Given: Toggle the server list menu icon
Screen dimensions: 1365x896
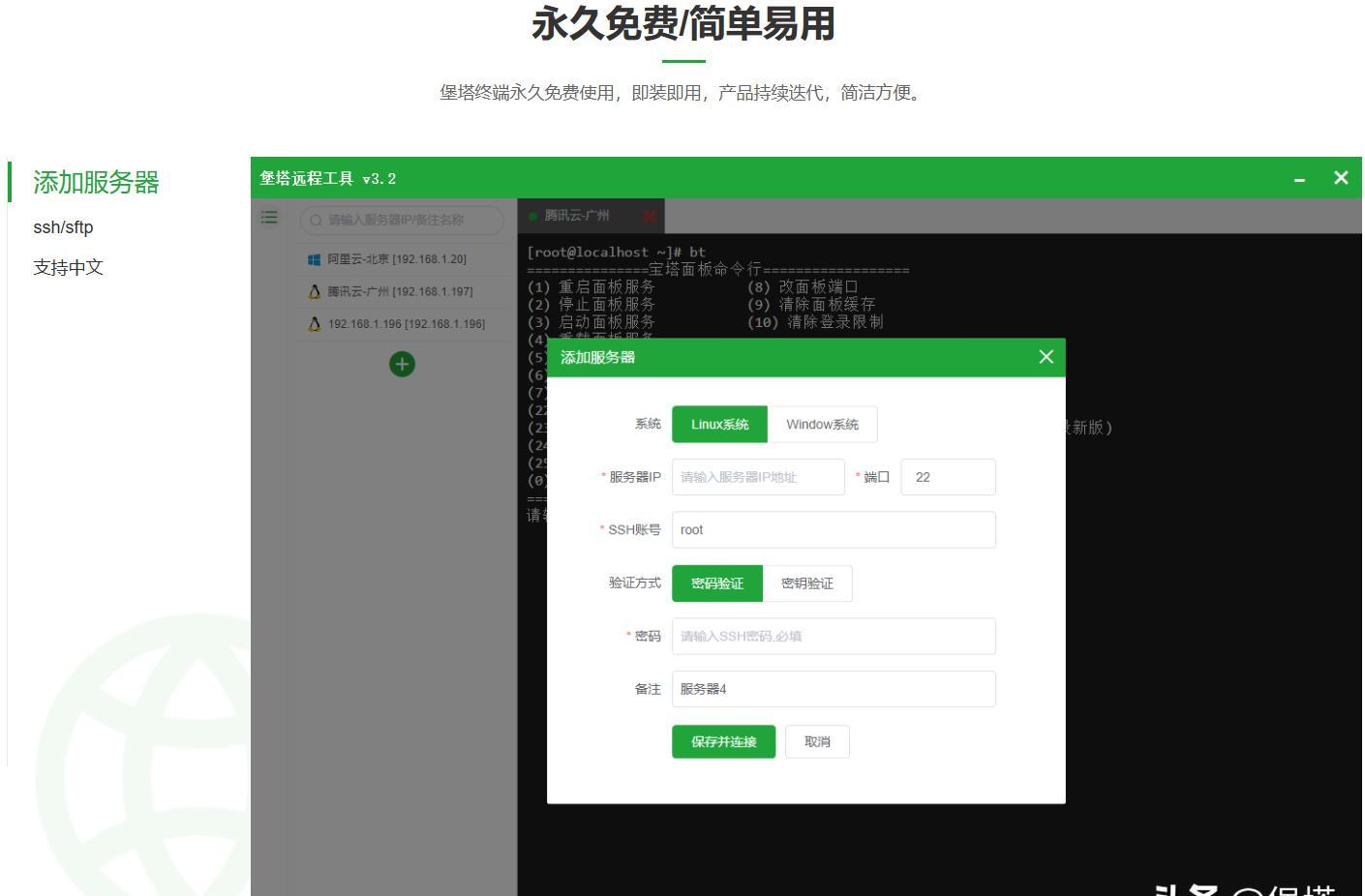Looking at the screenshot, I should (269, 218).
